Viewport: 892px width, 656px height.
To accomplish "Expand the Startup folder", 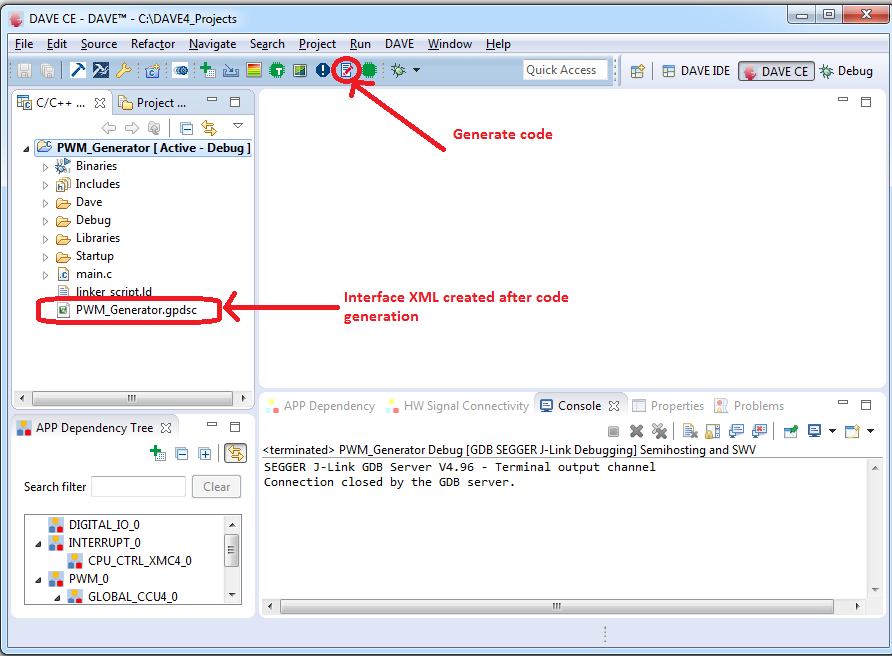I will pos(46,257).
